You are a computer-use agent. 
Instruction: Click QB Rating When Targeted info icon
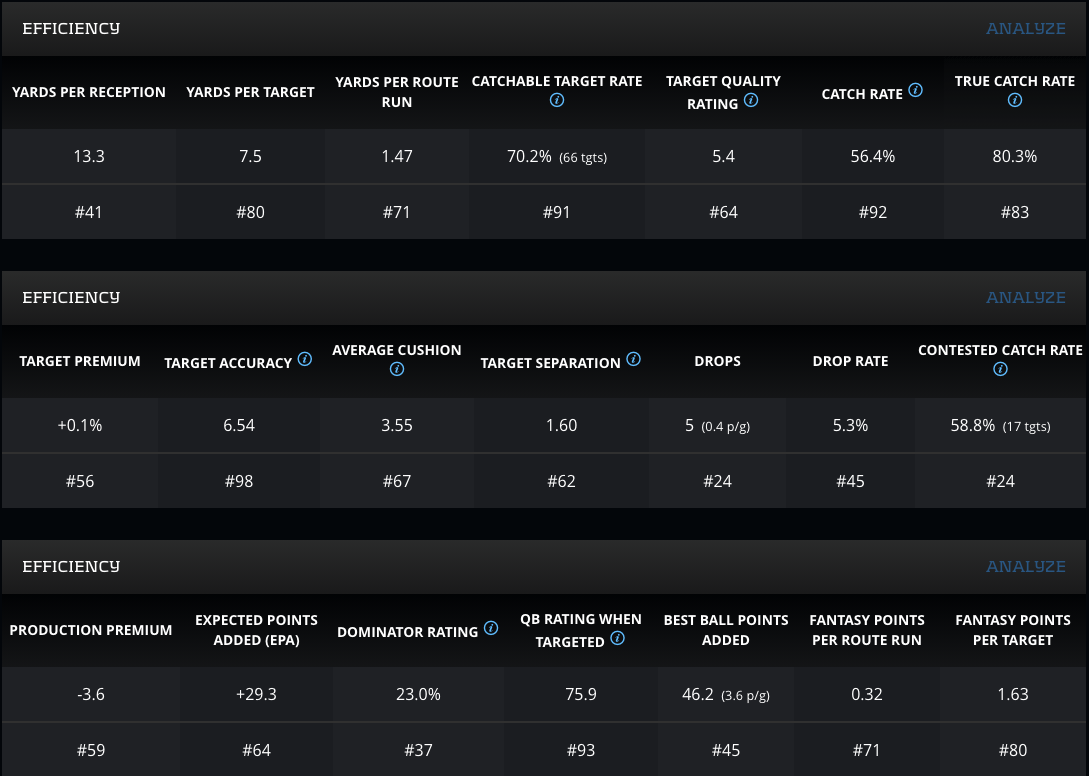[x=617, y=638]
